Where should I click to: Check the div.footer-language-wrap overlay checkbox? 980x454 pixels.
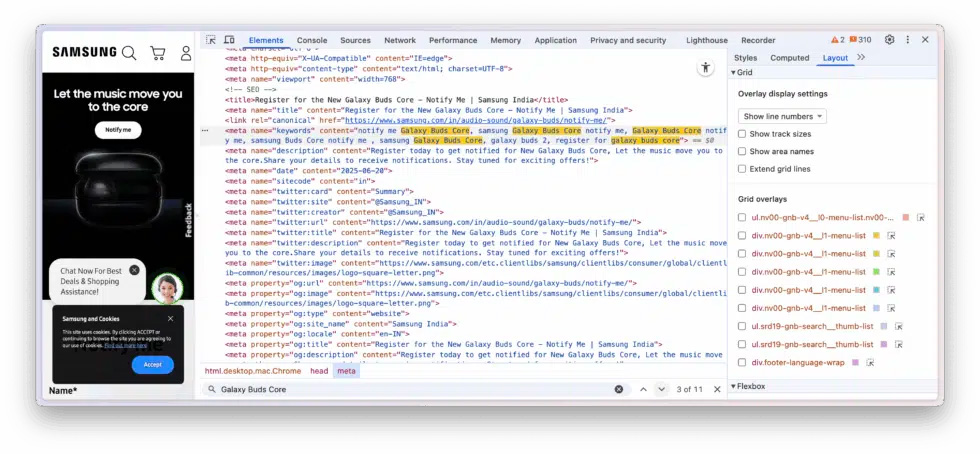tap(742, 362)
